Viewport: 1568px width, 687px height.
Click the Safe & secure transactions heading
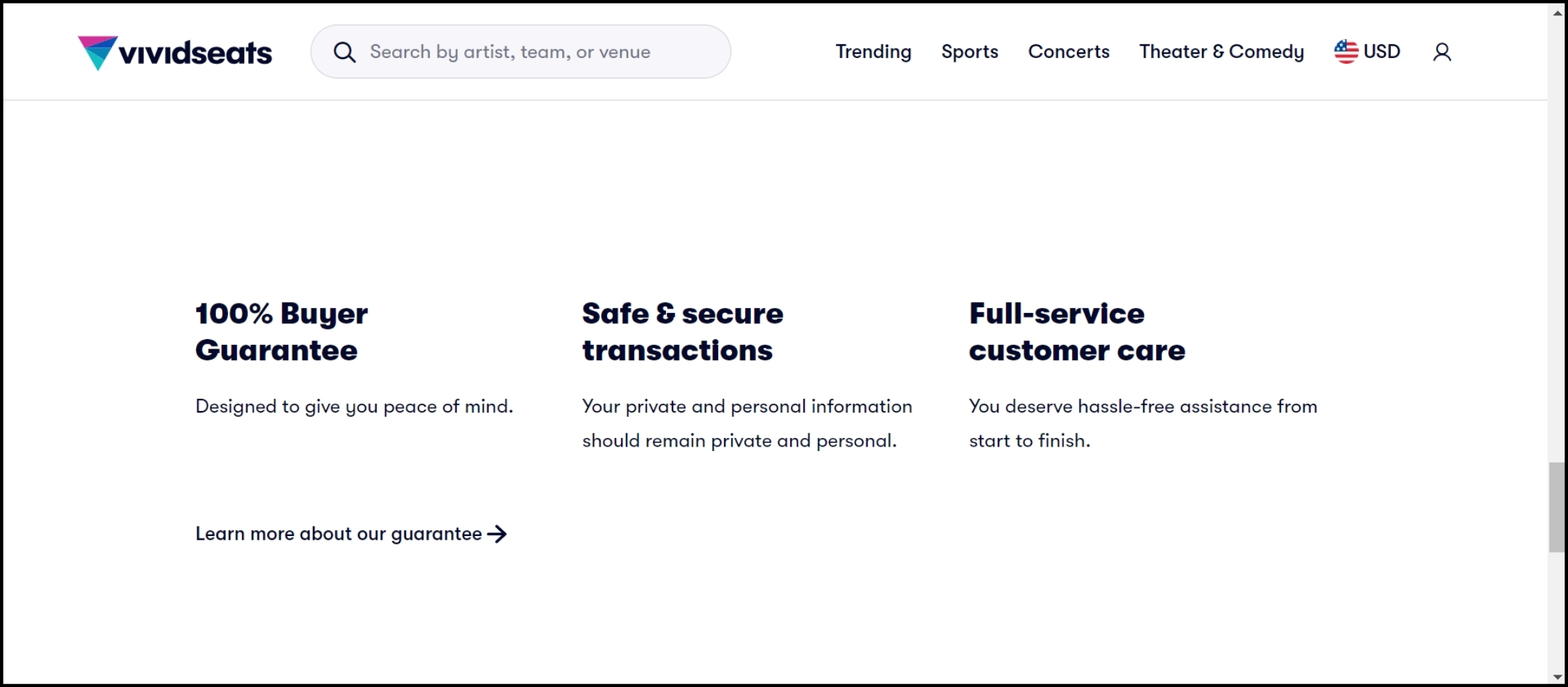click(682, 332)
